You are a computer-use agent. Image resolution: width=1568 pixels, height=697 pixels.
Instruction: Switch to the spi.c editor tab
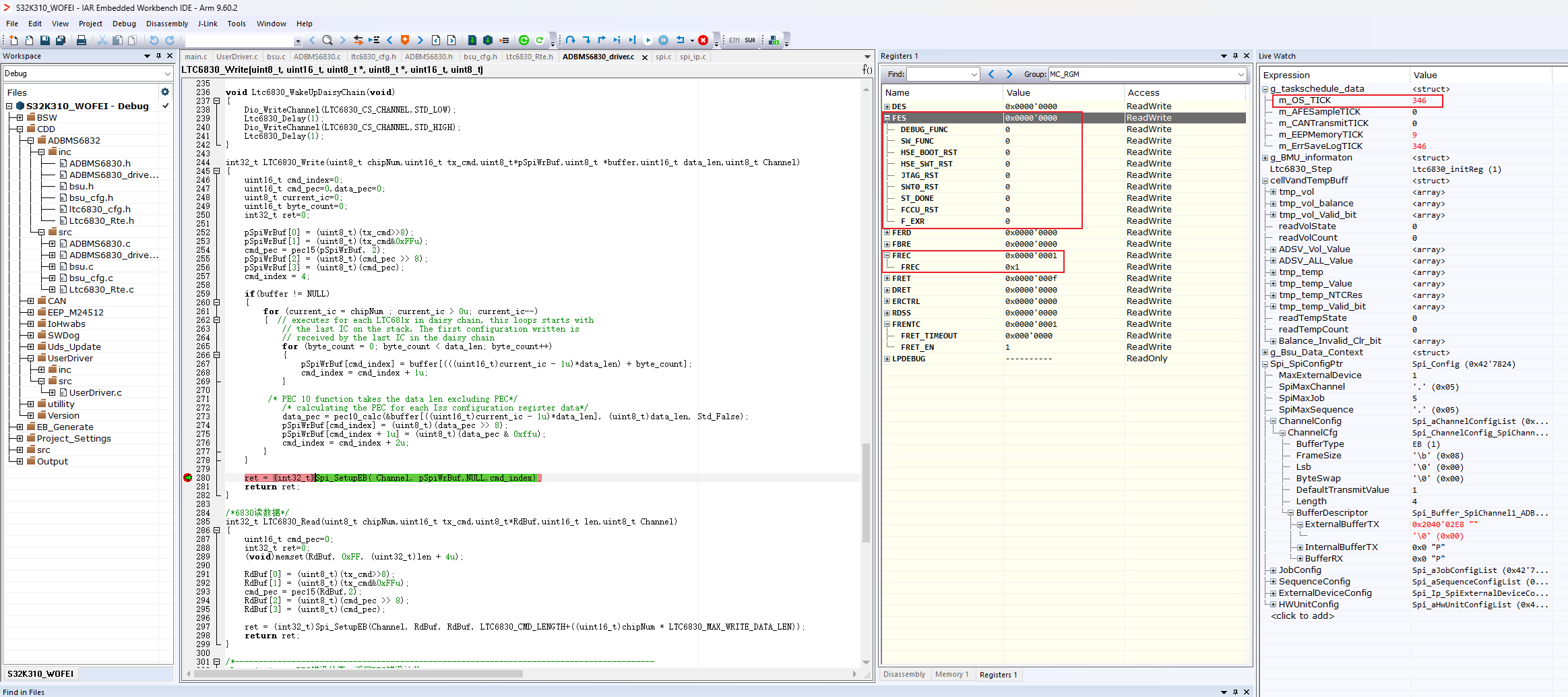(x=662, y=57)
